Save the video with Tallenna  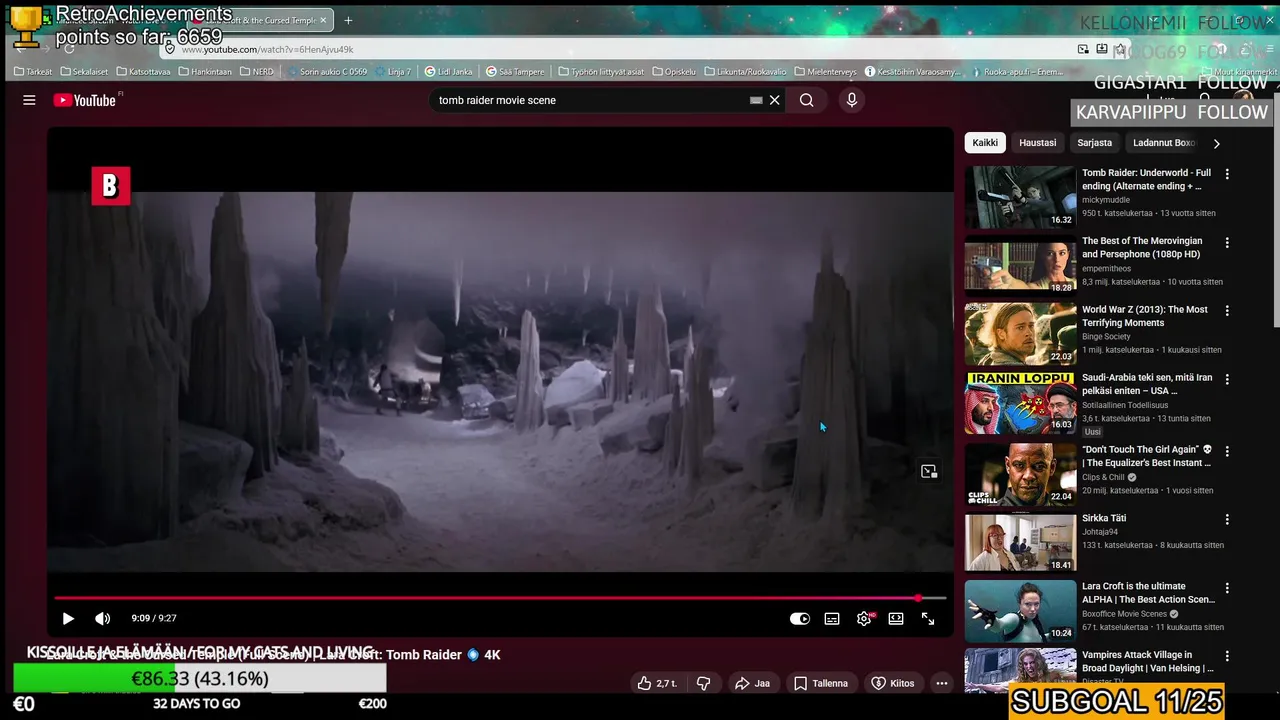[x=821, y=683]
